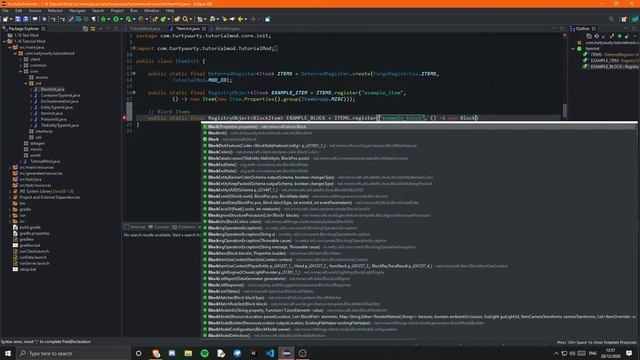Click the New wizard toolbar icon
The width and height of the screenshot is (640, 360).
tap(5, 19)
